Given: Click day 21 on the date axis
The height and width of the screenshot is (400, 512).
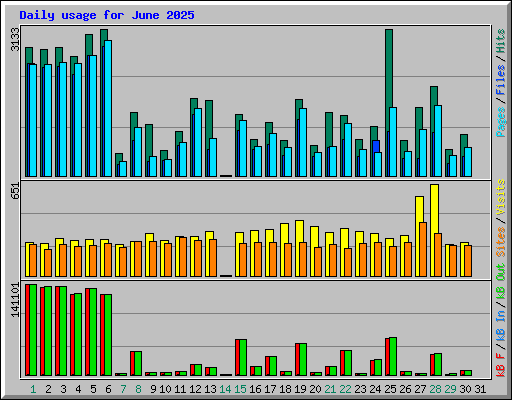Looking at the screenshot, I should pyautogui.click(x=330, y=389).
